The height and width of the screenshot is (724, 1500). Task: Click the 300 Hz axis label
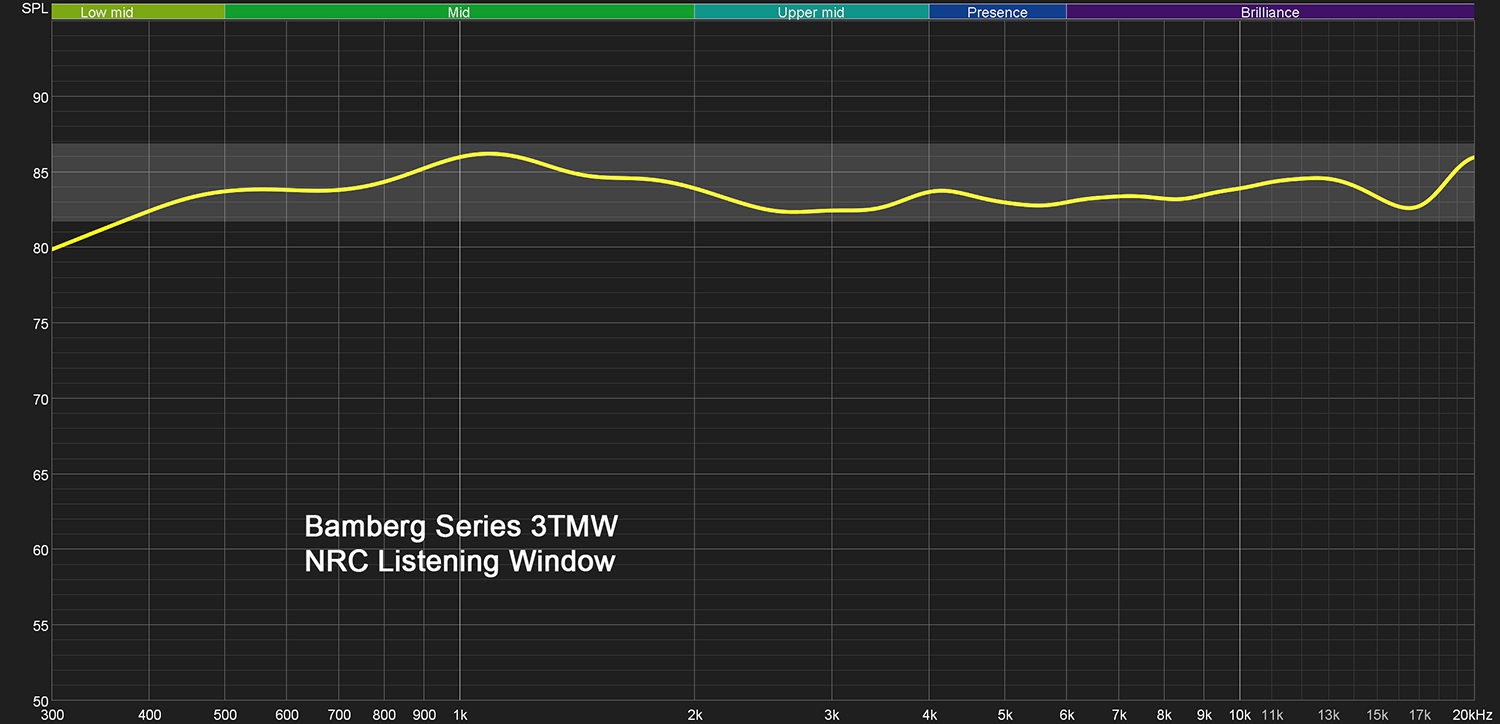[x=52, y=715]
